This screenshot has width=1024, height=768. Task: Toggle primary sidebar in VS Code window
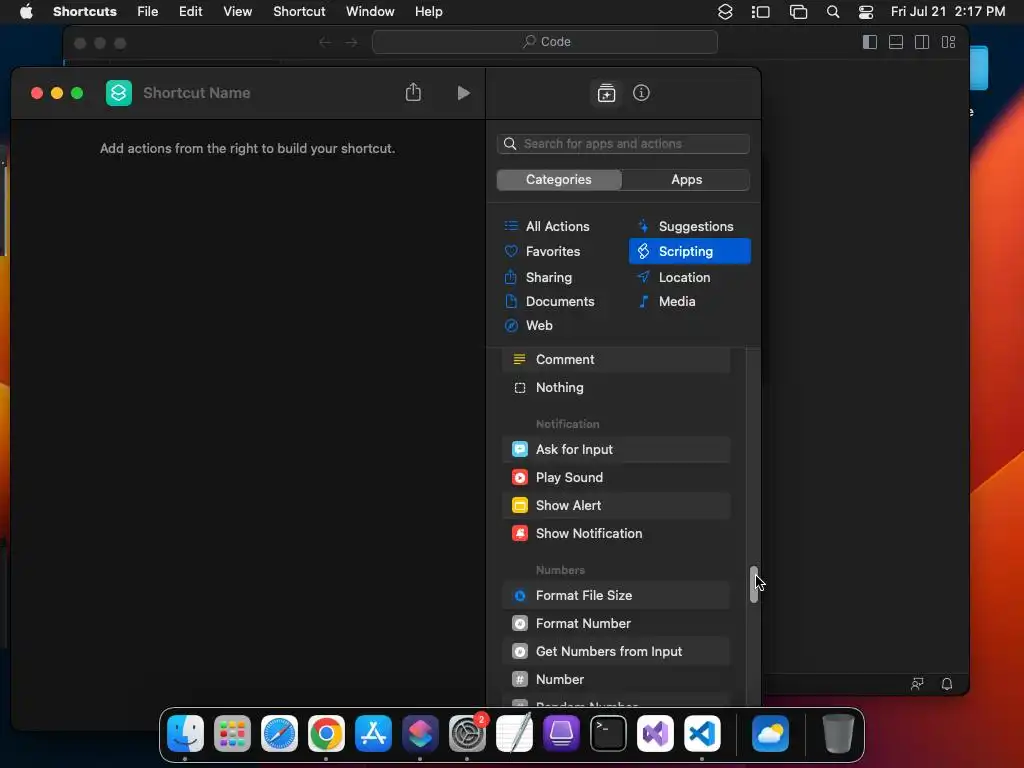(870, 42)
